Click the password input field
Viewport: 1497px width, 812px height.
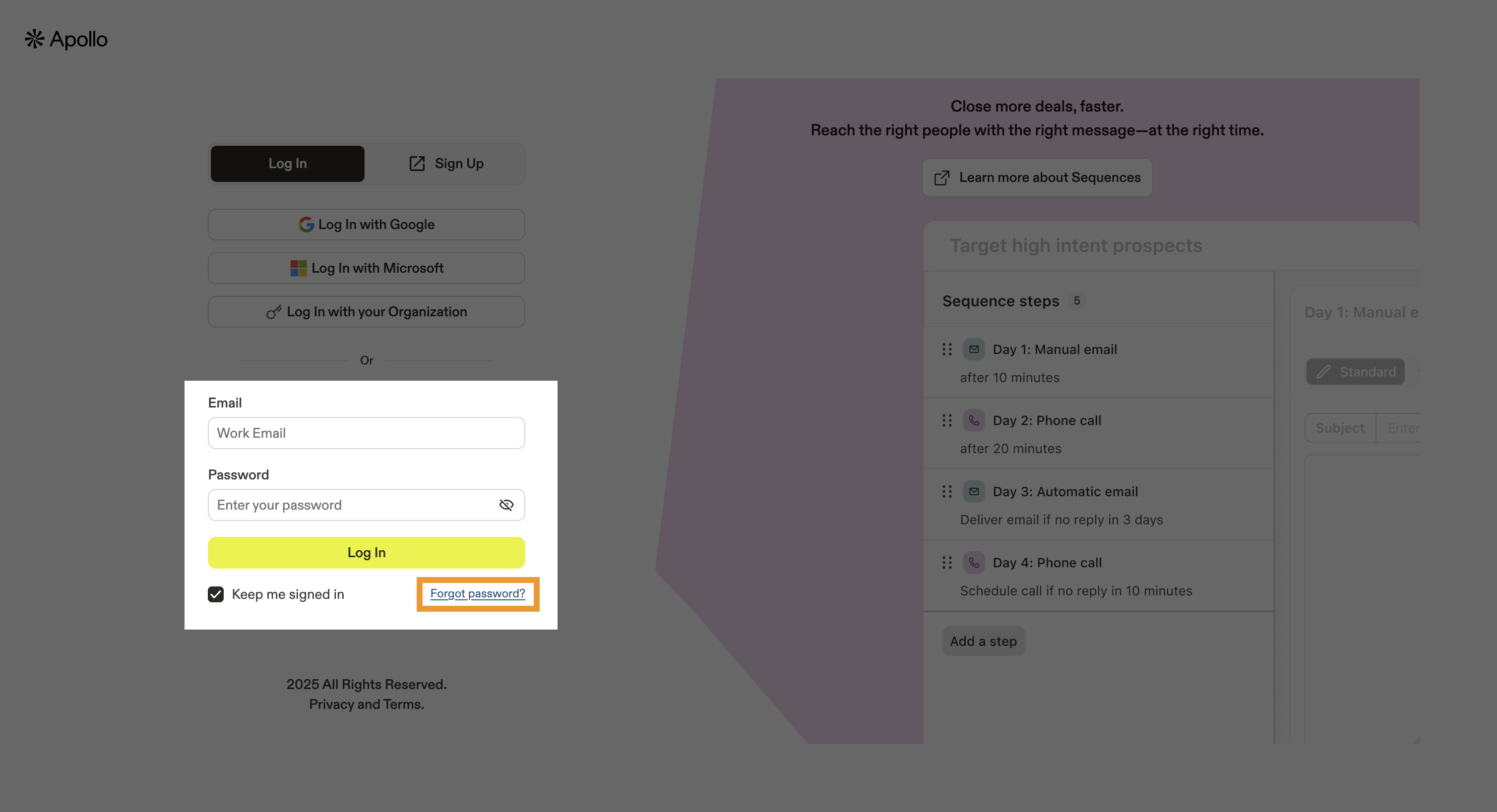pos(352,505)
